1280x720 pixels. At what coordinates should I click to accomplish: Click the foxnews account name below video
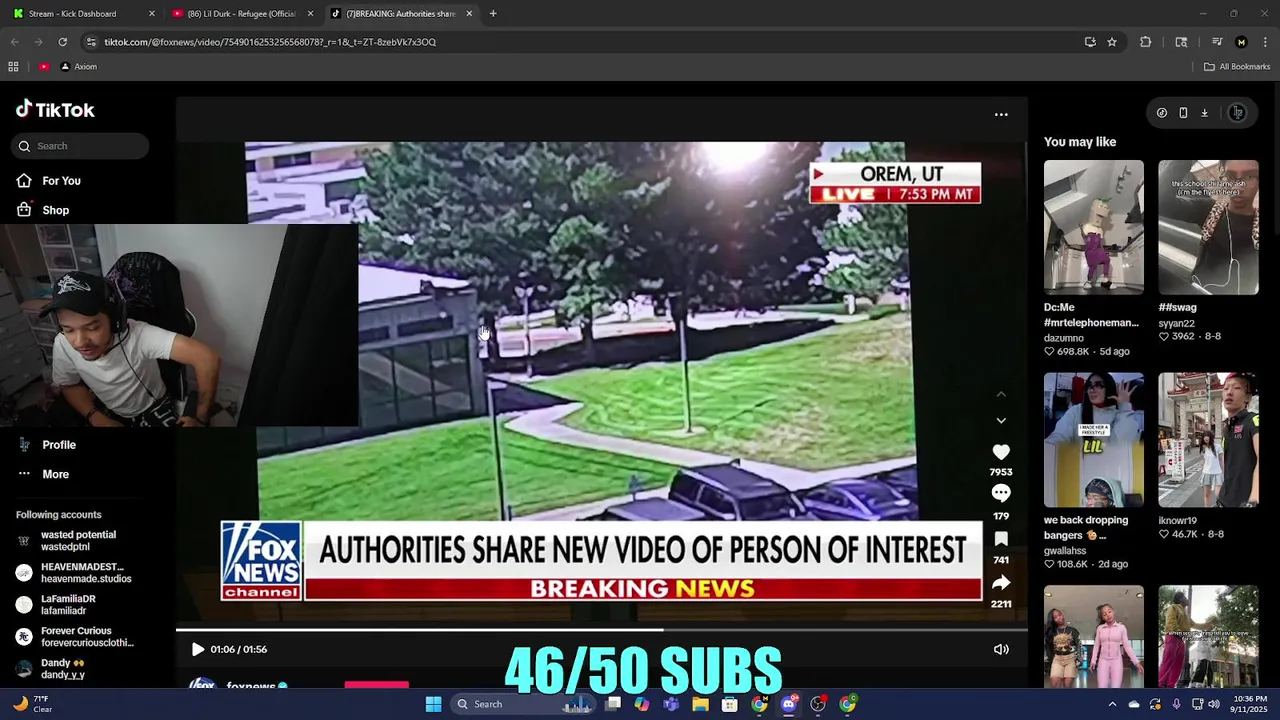(251, 686)
